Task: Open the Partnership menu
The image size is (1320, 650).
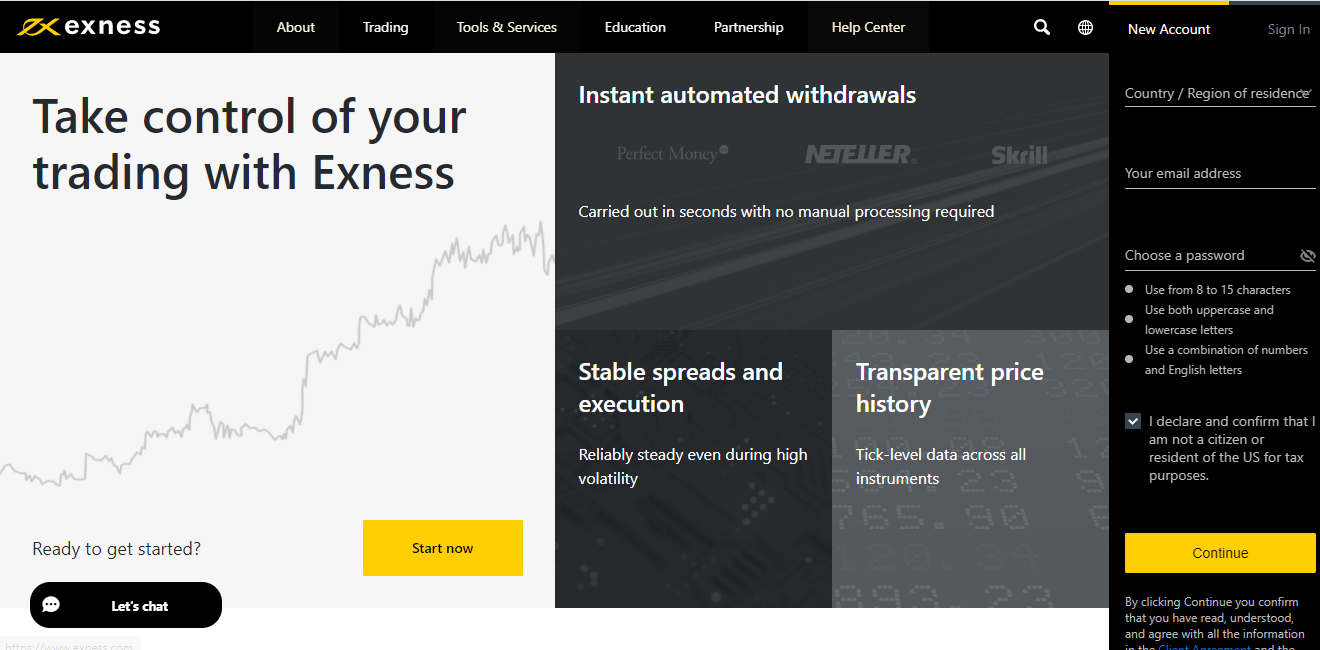Action: click(x=749, y=27)
